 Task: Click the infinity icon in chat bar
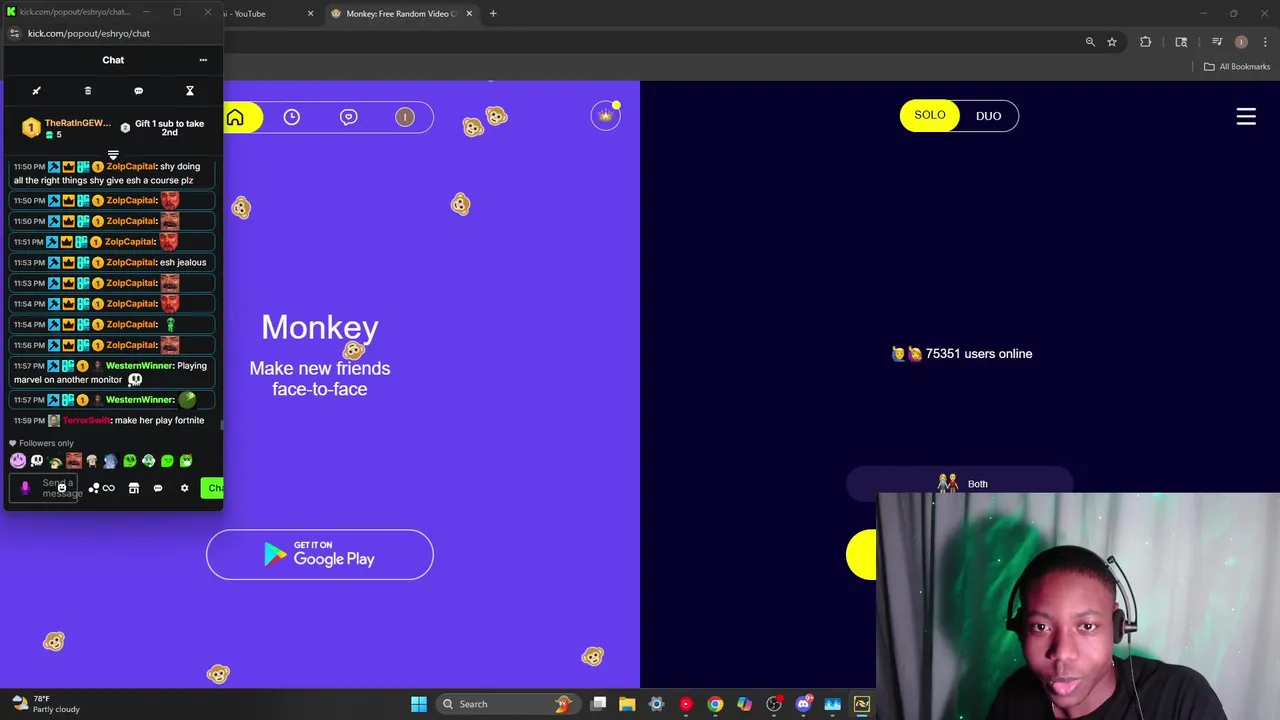[109, 488]
